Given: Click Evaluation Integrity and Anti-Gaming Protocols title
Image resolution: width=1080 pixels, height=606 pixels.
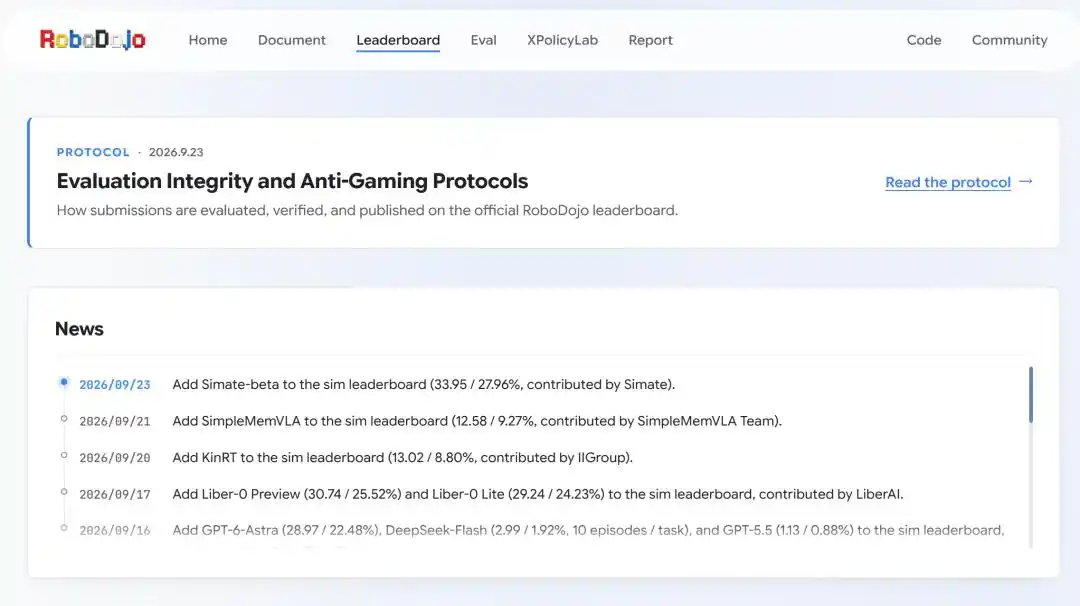Looking at the screenshot, I should click(292, 181).
